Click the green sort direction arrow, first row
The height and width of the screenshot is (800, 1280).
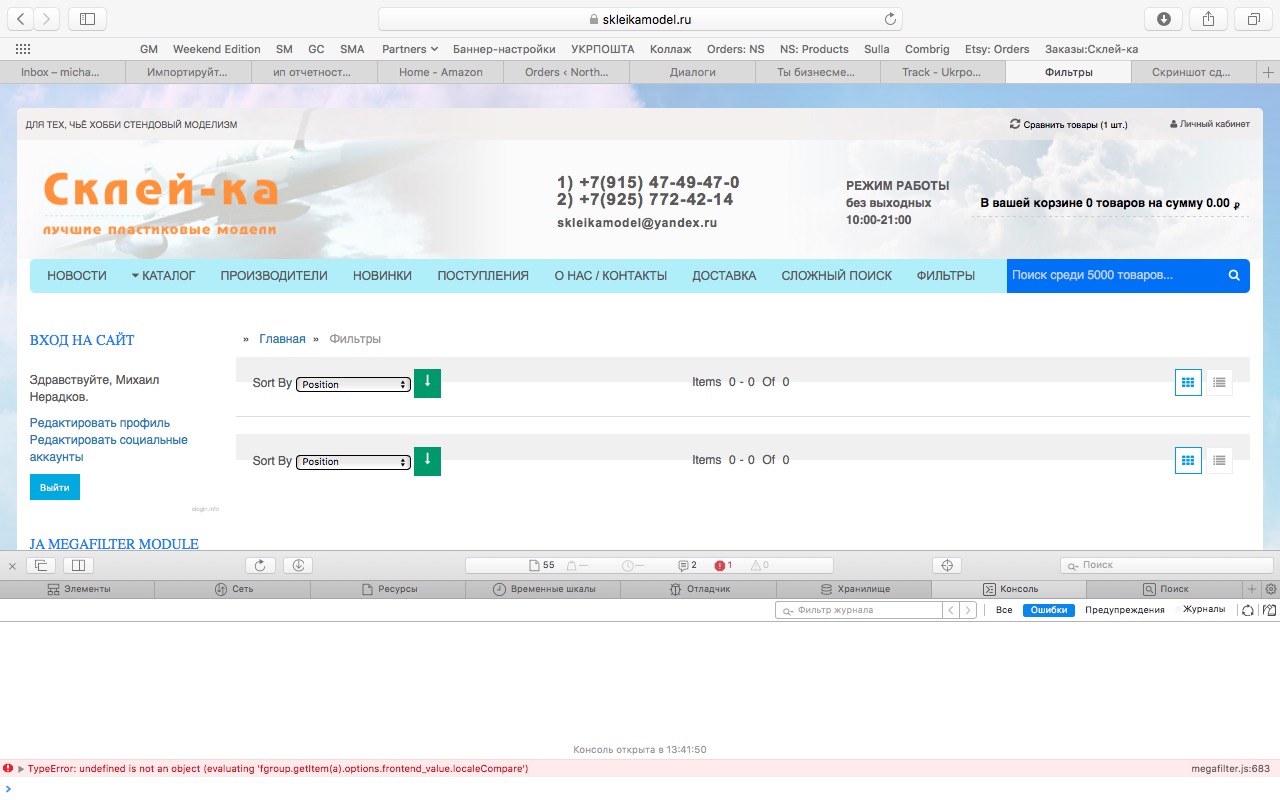(427, 383)
